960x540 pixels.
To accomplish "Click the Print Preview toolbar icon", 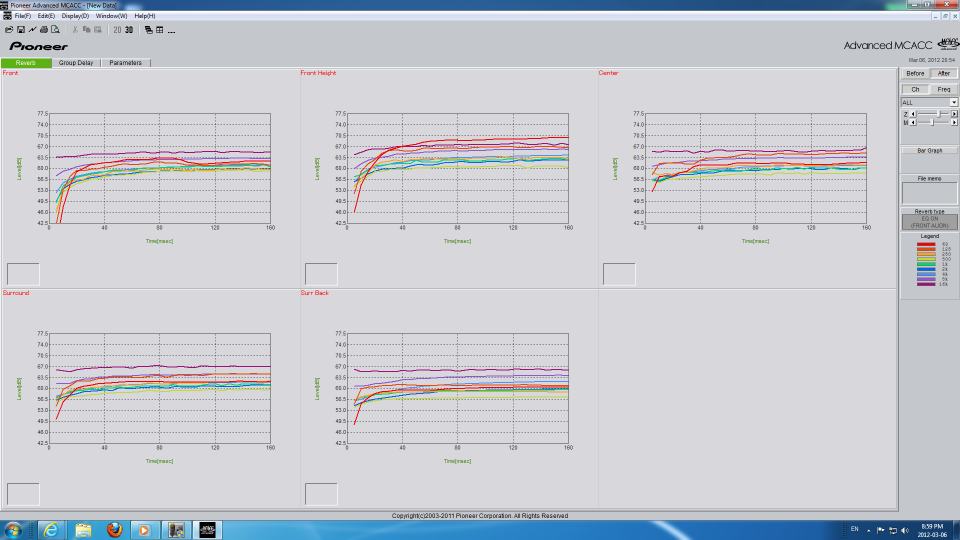I will 54,30.
